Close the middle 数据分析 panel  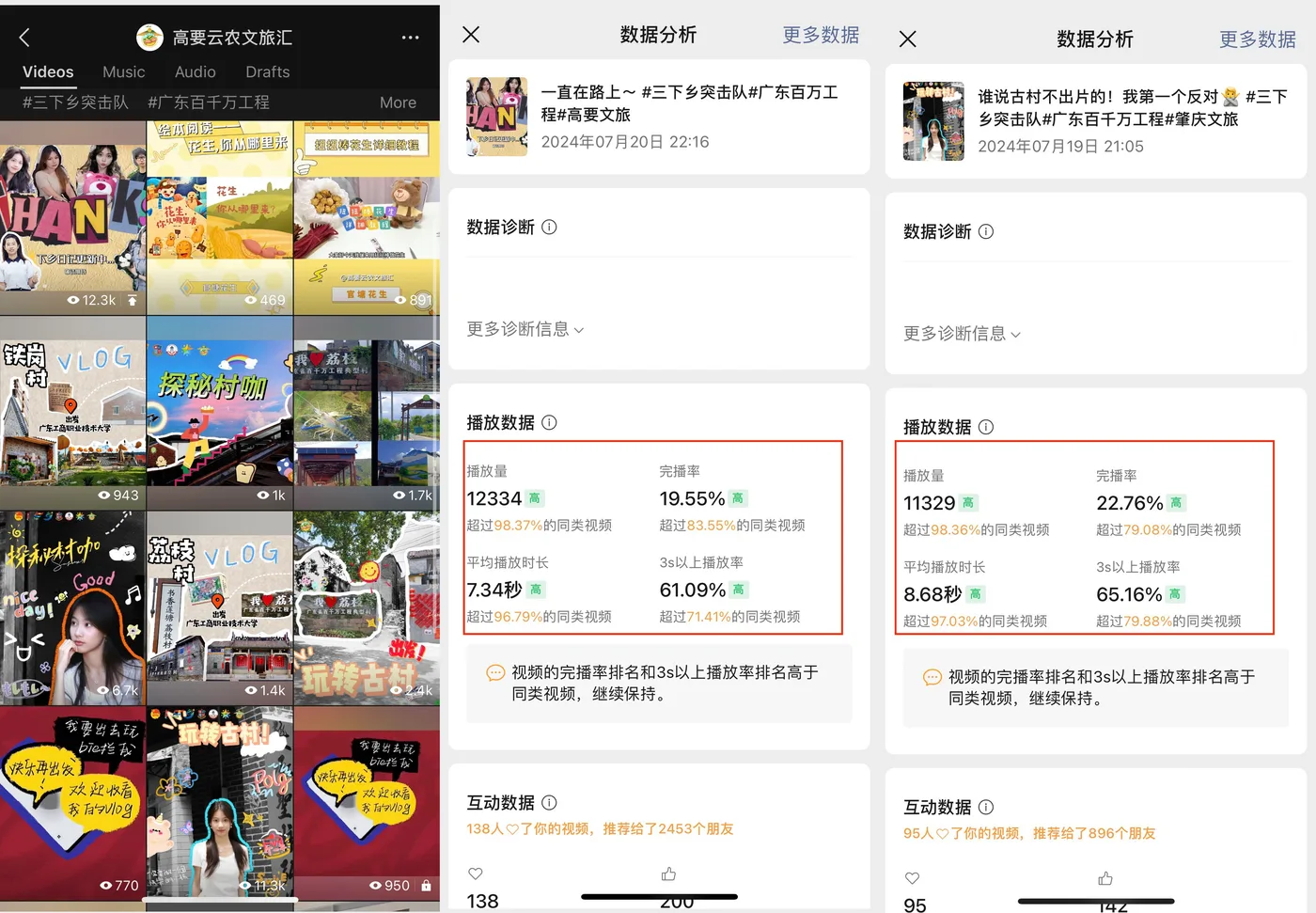click(x=471, y=35)
